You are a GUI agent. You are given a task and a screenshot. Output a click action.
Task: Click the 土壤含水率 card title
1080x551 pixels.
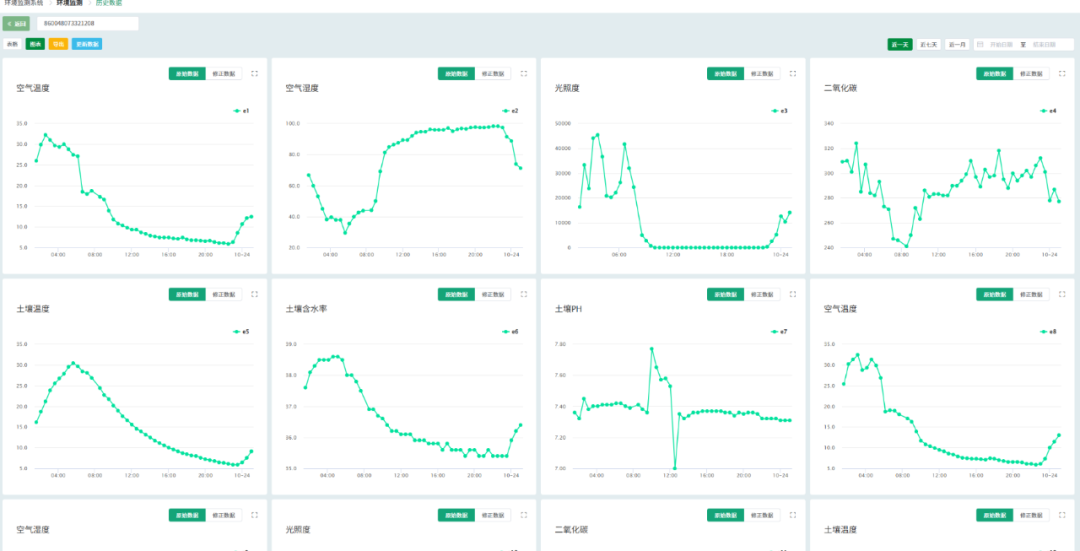coord(306,309)
